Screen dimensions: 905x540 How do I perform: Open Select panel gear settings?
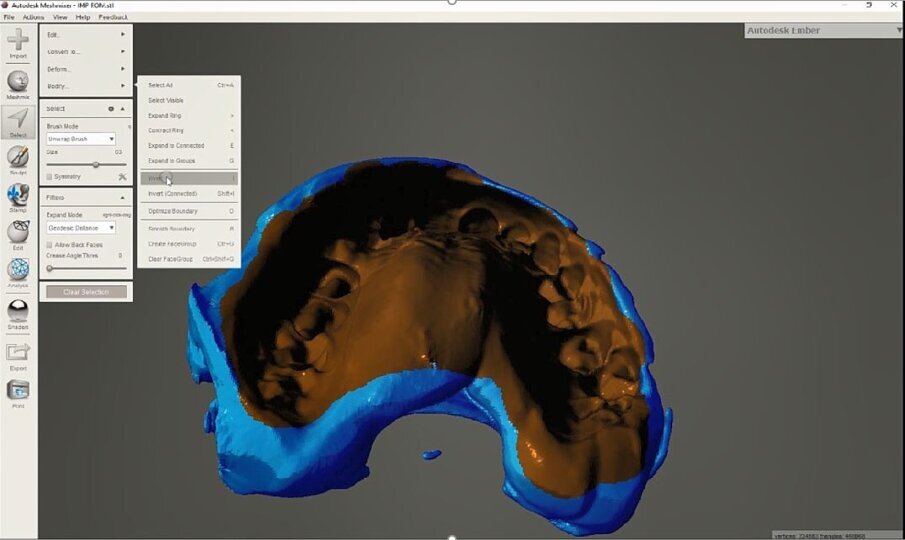pyautogui.click(x=111, y=108)
